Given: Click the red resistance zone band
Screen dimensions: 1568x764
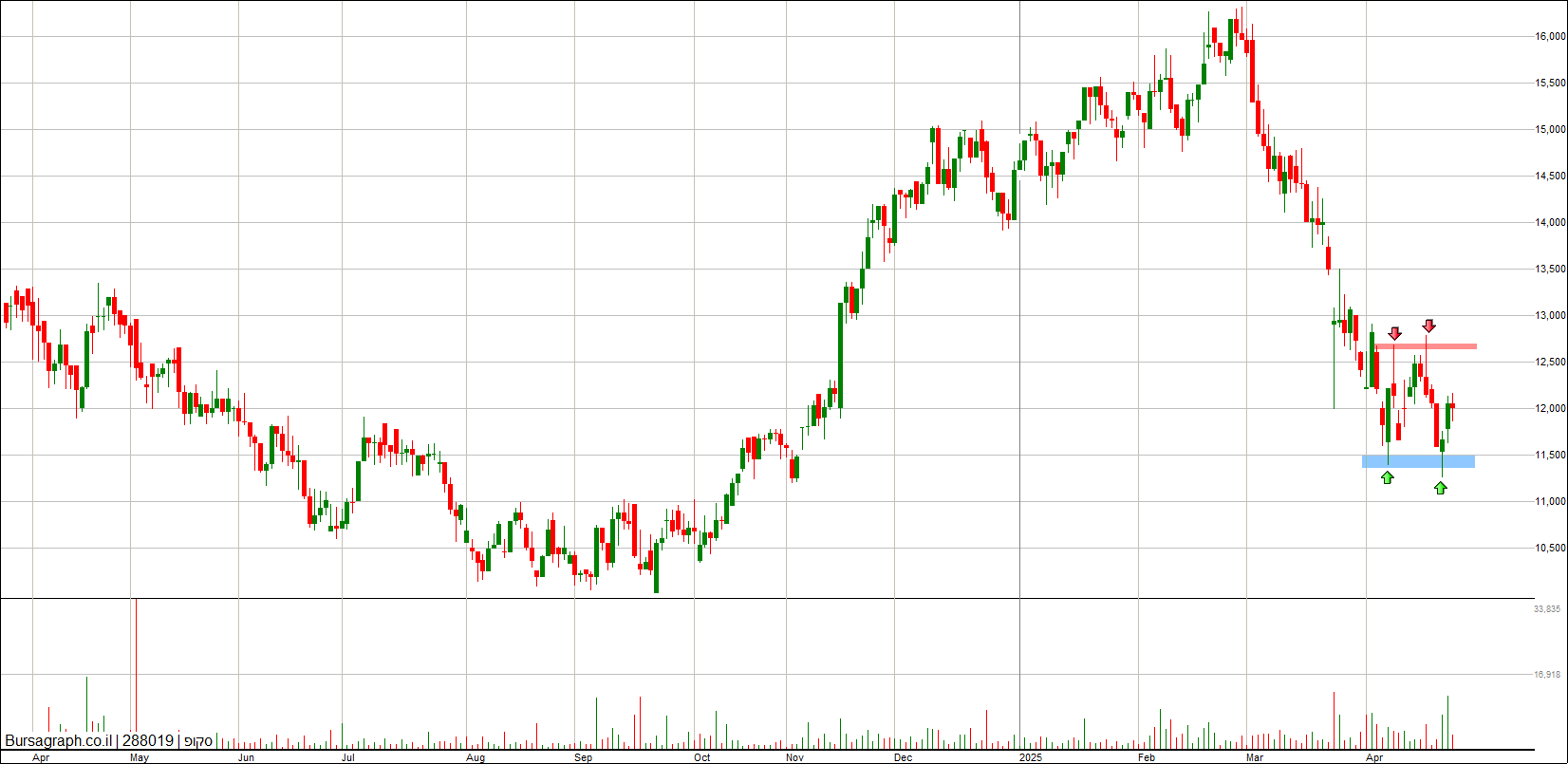Looking at the screenshot, I should click(1426, 346).
